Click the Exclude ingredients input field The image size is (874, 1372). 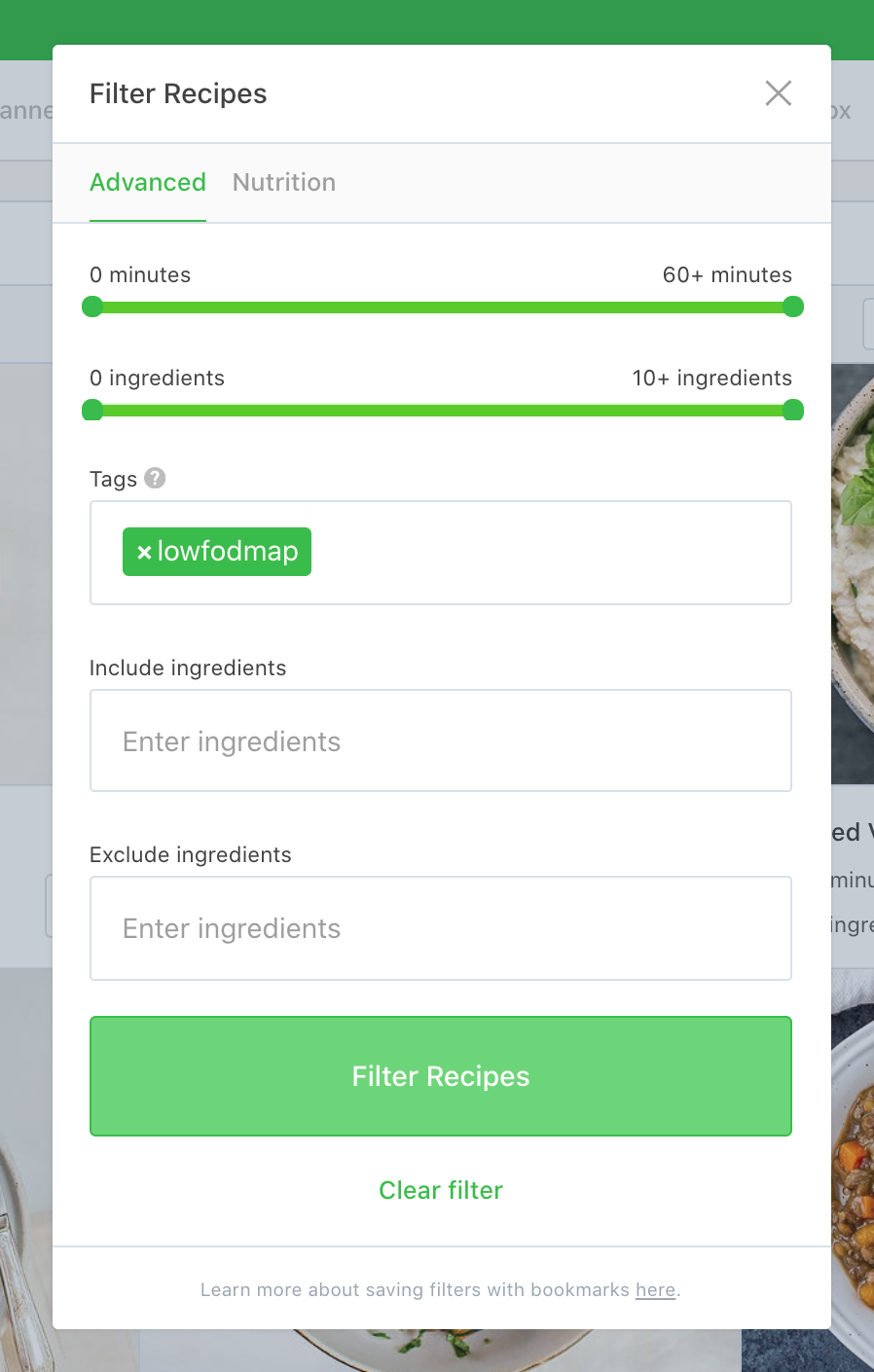(440, 927)
